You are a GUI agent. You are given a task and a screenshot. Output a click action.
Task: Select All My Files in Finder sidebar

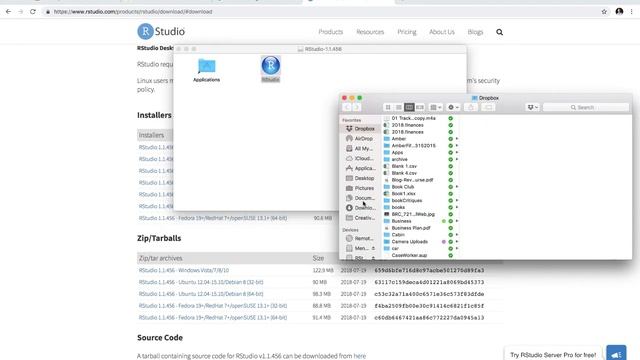pyautogui.click(x=360, y=149)
